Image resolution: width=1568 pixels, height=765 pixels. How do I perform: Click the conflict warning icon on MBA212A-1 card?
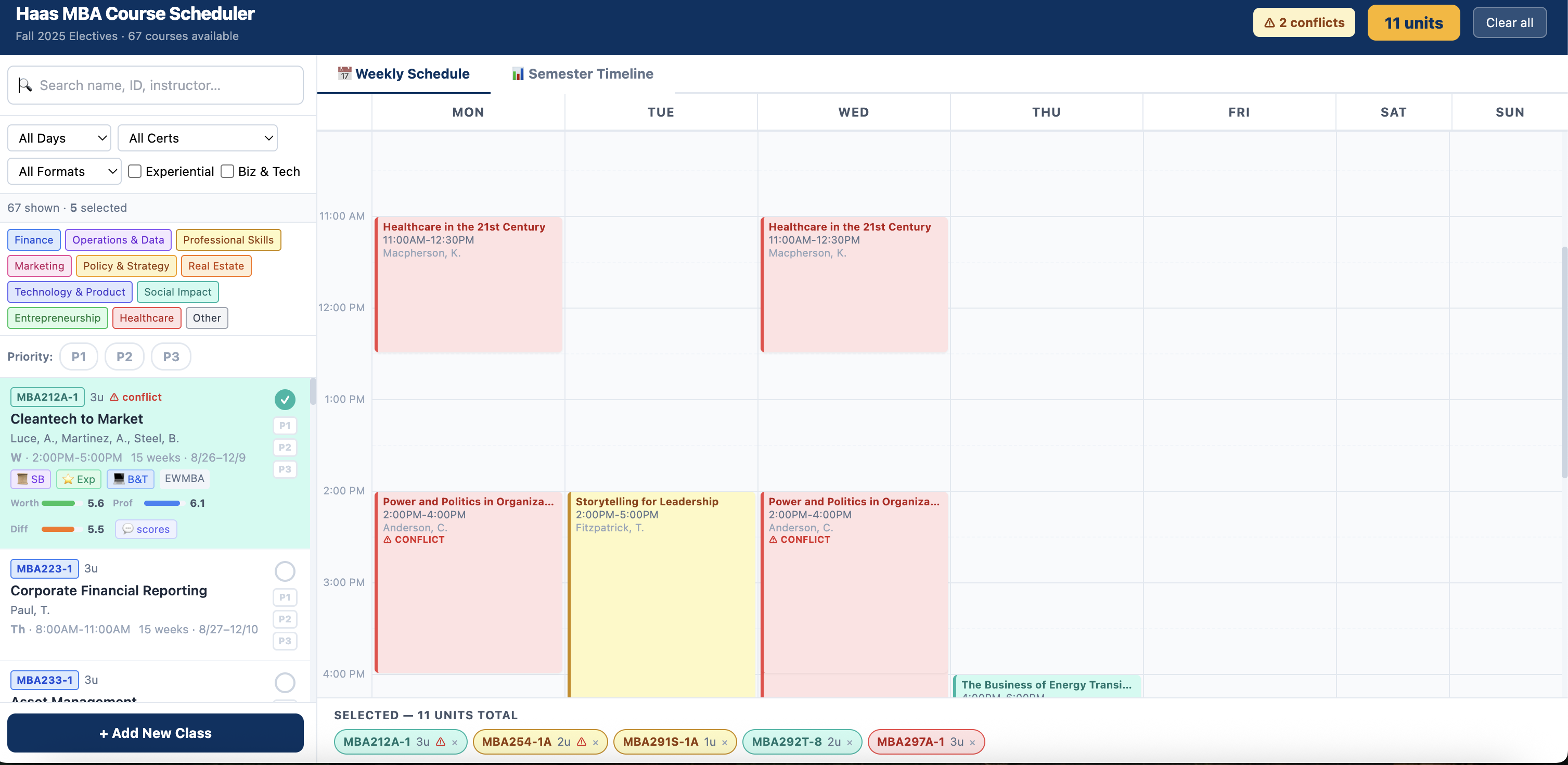[114, 397]
